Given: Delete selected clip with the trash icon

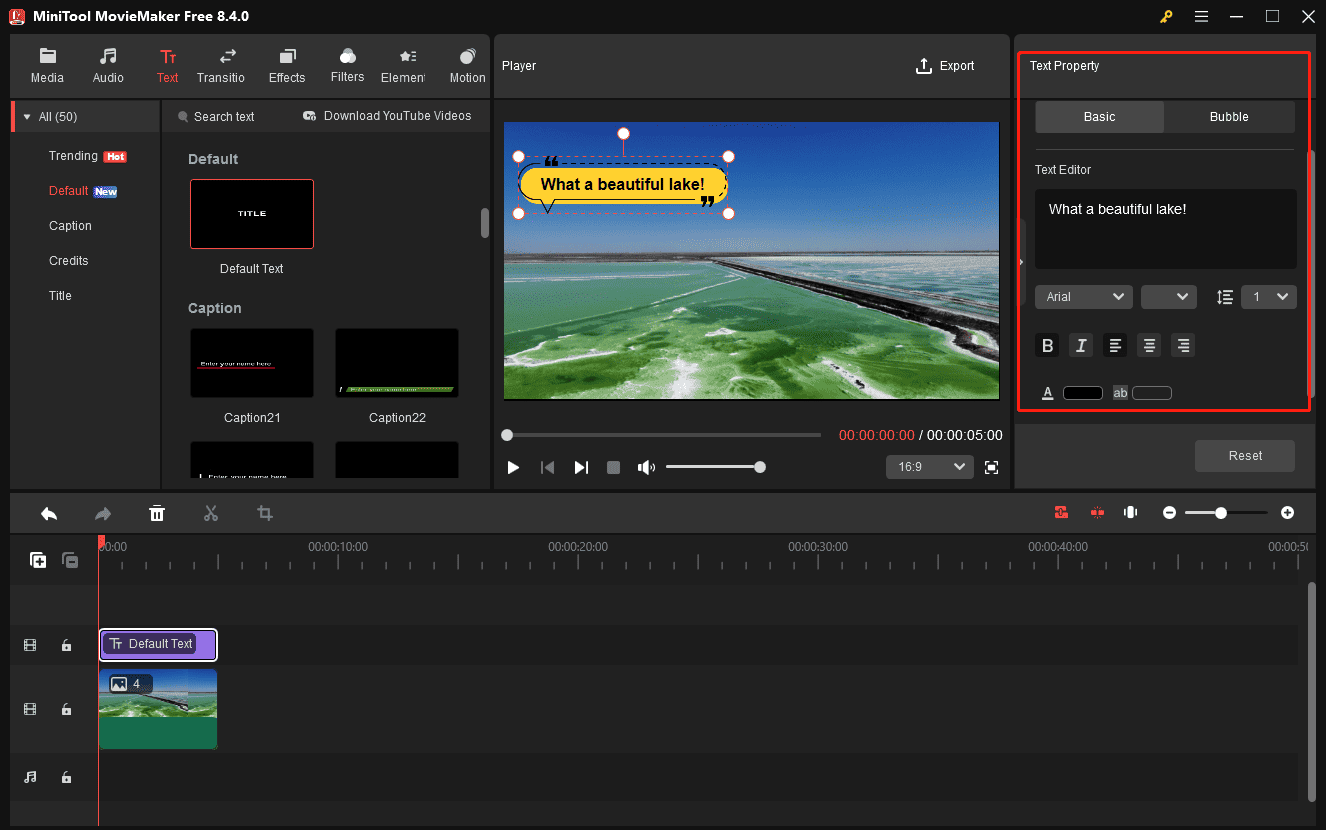Looking at the screenshot, I should [157, 513].
